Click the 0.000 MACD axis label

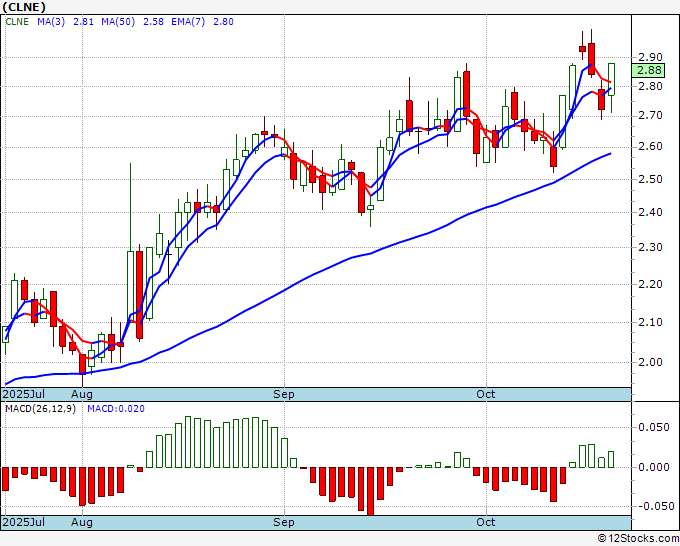[654, 467]
